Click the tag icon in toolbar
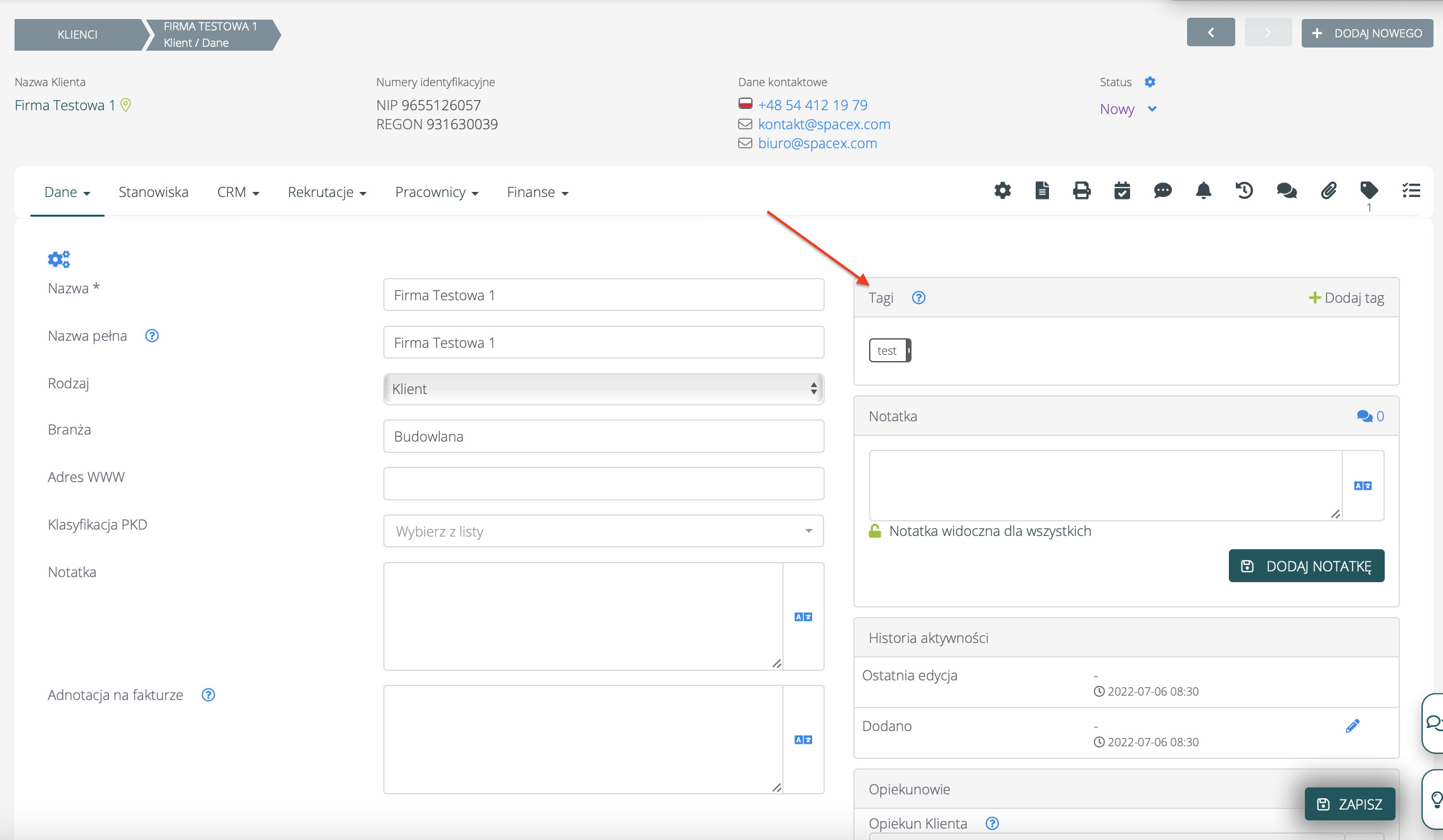Image resolution: width=1443 pixels, height=840 pixels. tap(1368, 191)
